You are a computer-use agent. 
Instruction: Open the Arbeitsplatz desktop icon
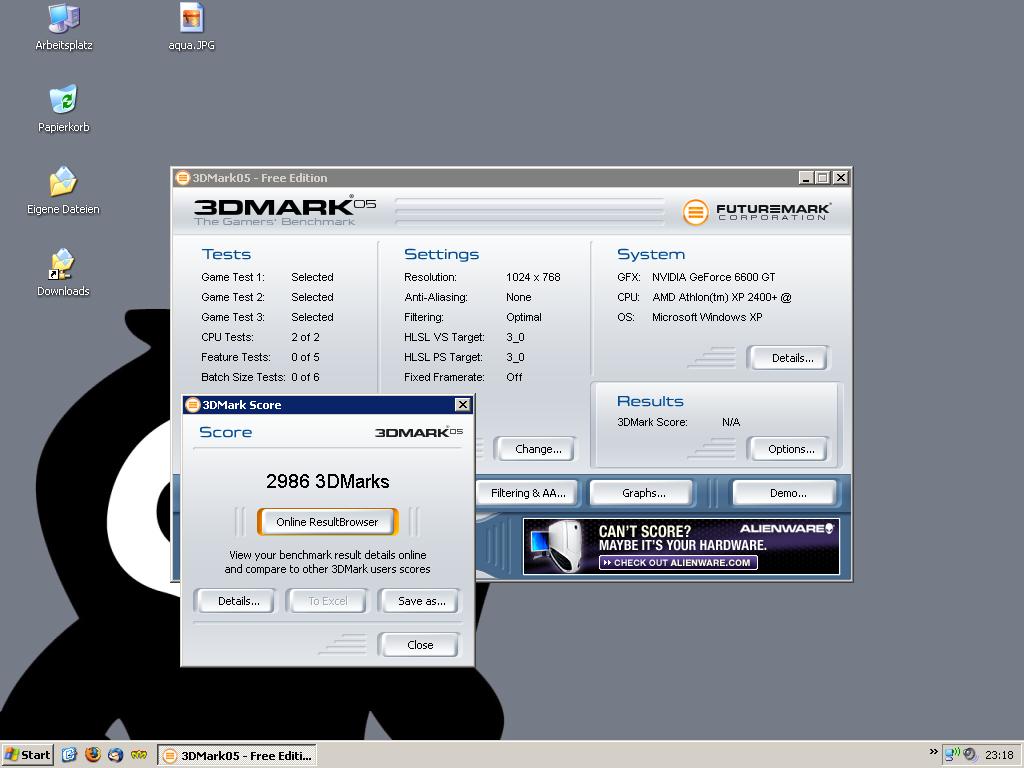(x=64, y=27)
